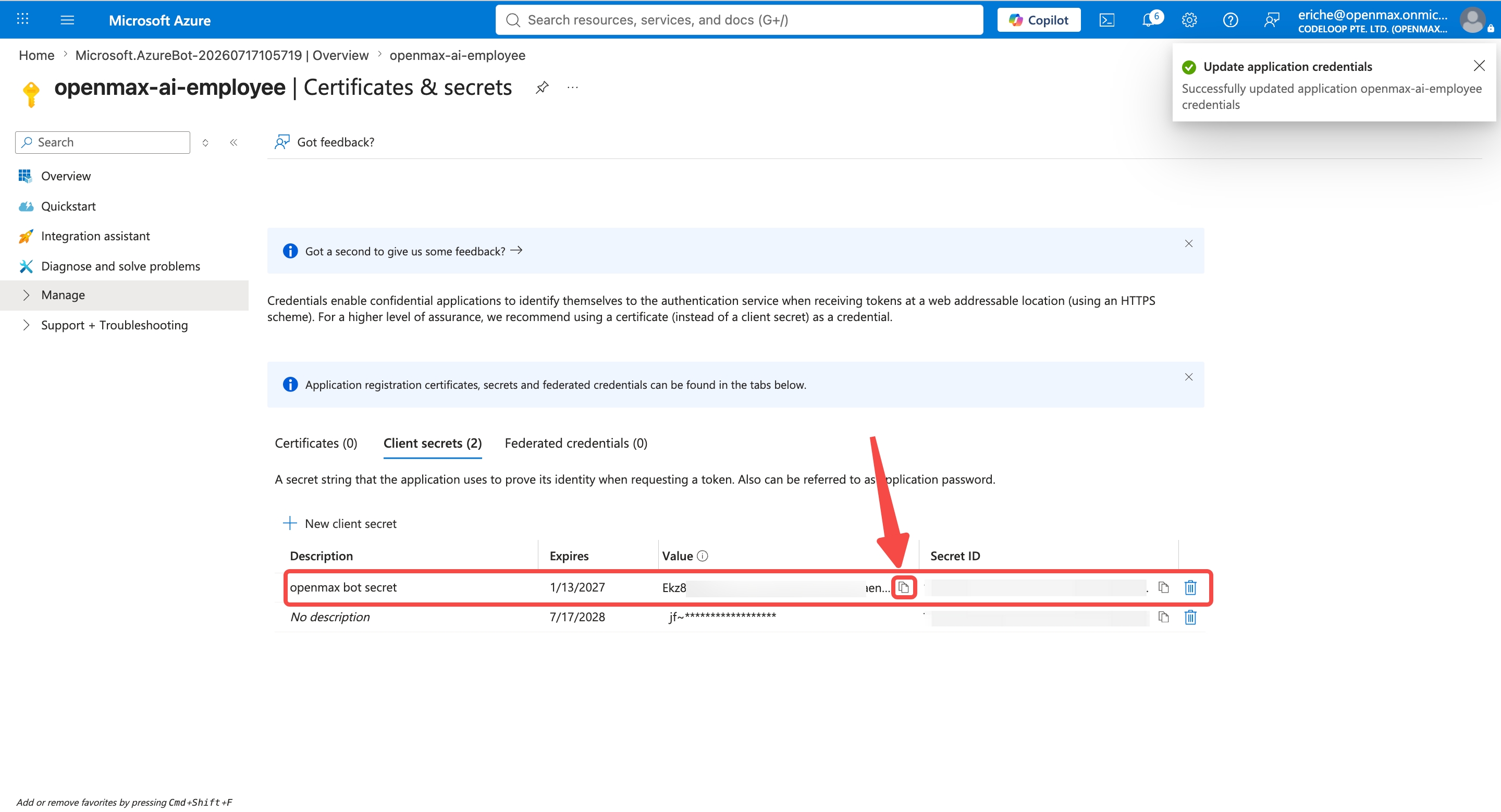Click the 1/13/2027 expiry date

tap(577, 587)
